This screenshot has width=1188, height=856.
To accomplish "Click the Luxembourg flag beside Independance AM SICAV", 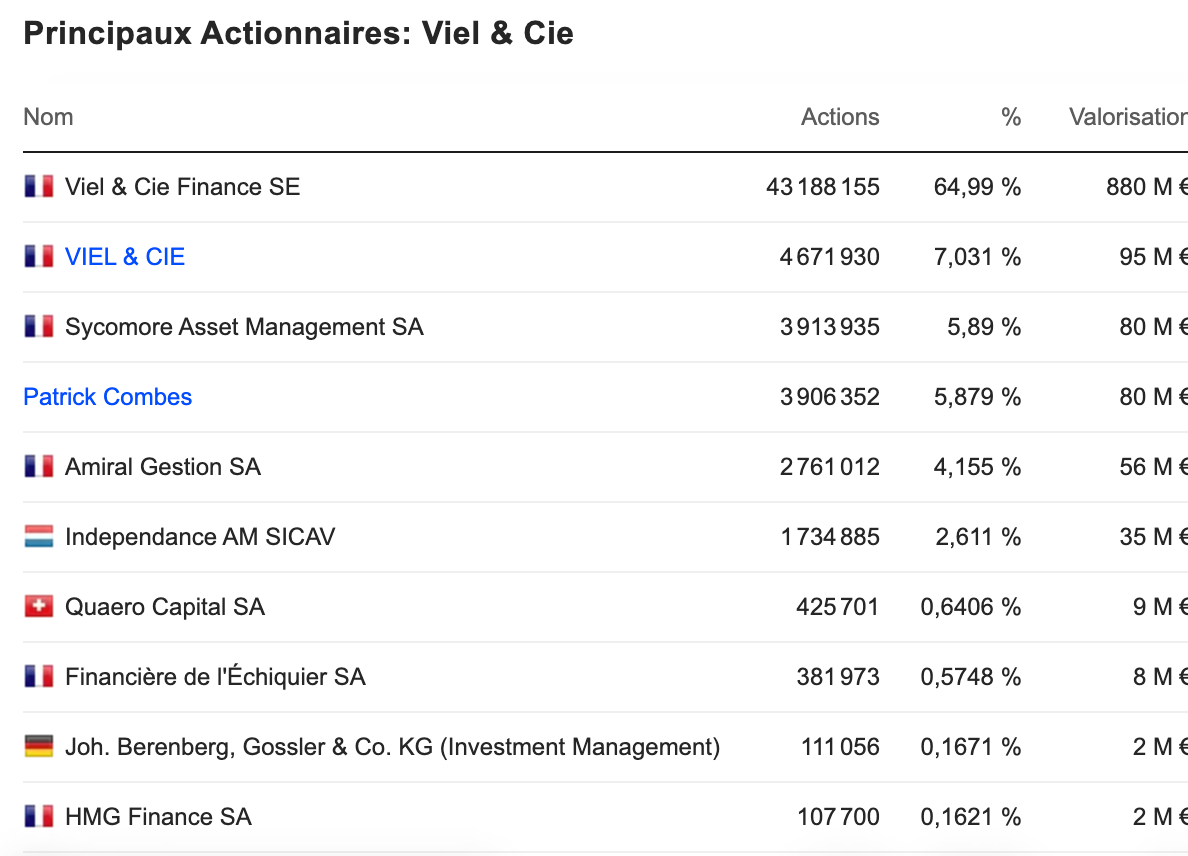I will (38, 537).
